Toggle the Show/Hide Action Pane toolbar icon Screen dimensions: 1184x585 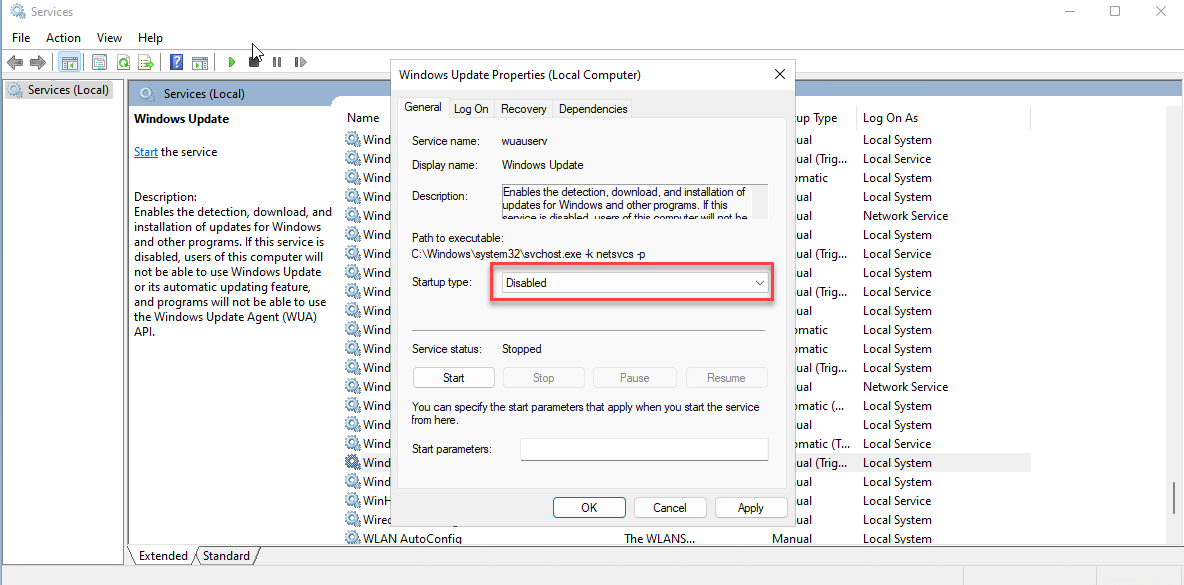[199, 62]
